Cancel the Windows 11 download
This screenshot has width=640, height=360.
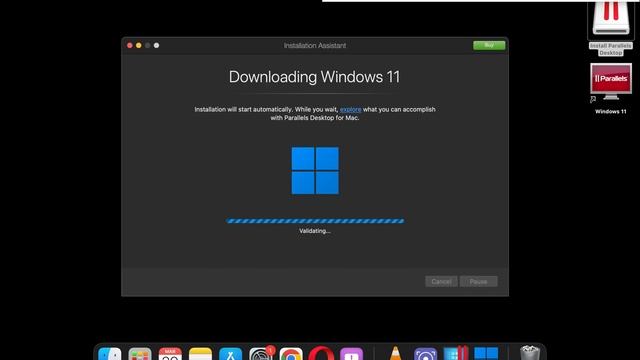[441, 281]
